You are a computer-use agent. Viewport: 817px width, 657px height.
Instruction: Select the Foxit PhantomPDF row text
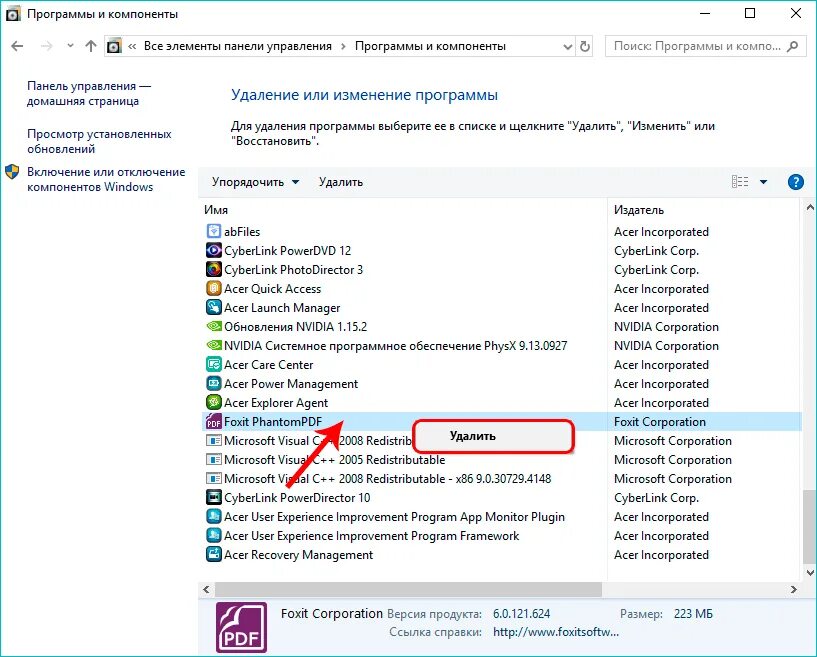(273, 422)
